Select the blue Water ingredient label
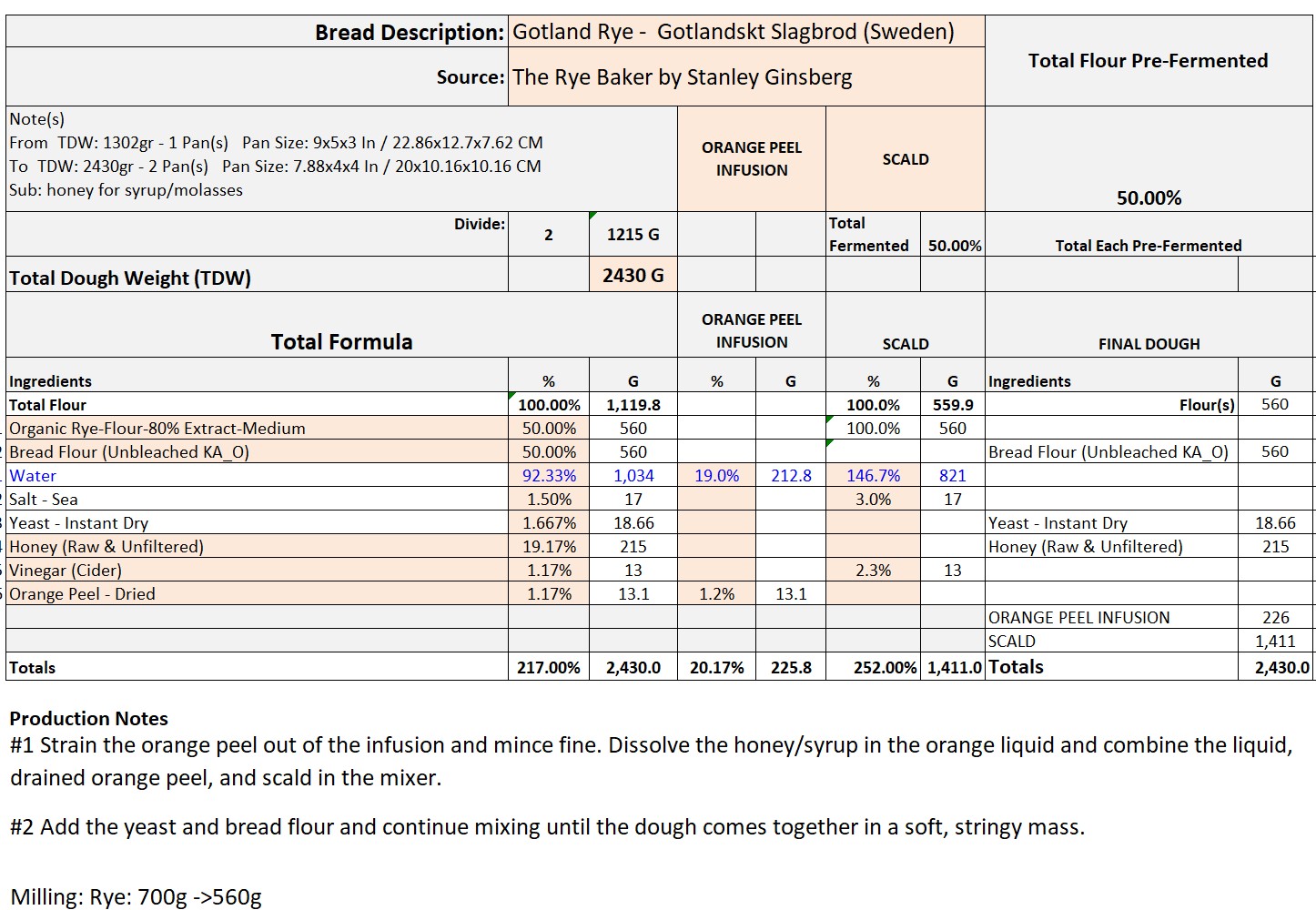Image resolution: width=1316 pixels, height=910 pixels. point(33,476)
